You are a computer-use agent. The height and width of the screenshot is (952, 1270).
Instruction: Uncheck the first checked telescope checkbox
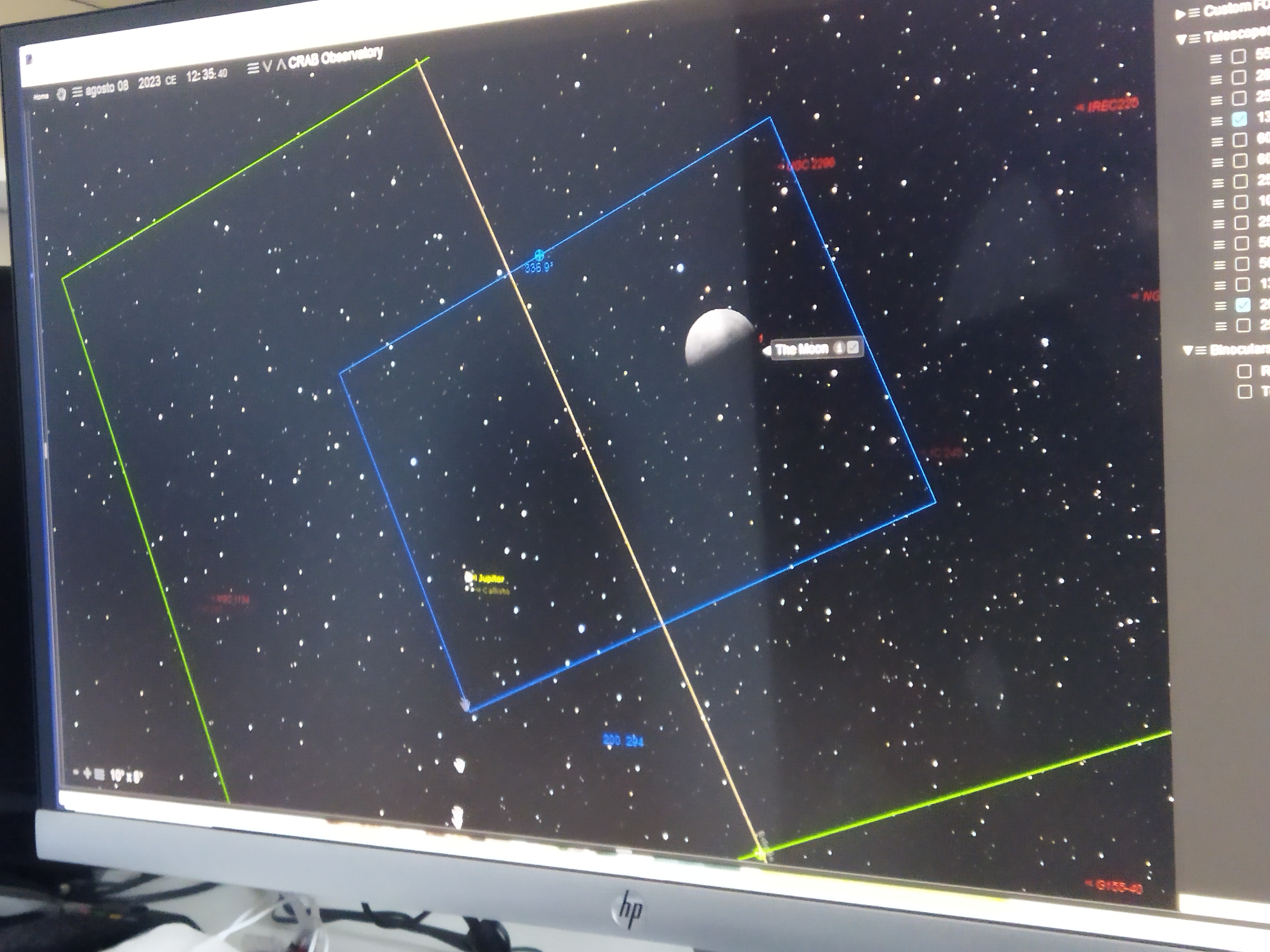(1240, 119)
